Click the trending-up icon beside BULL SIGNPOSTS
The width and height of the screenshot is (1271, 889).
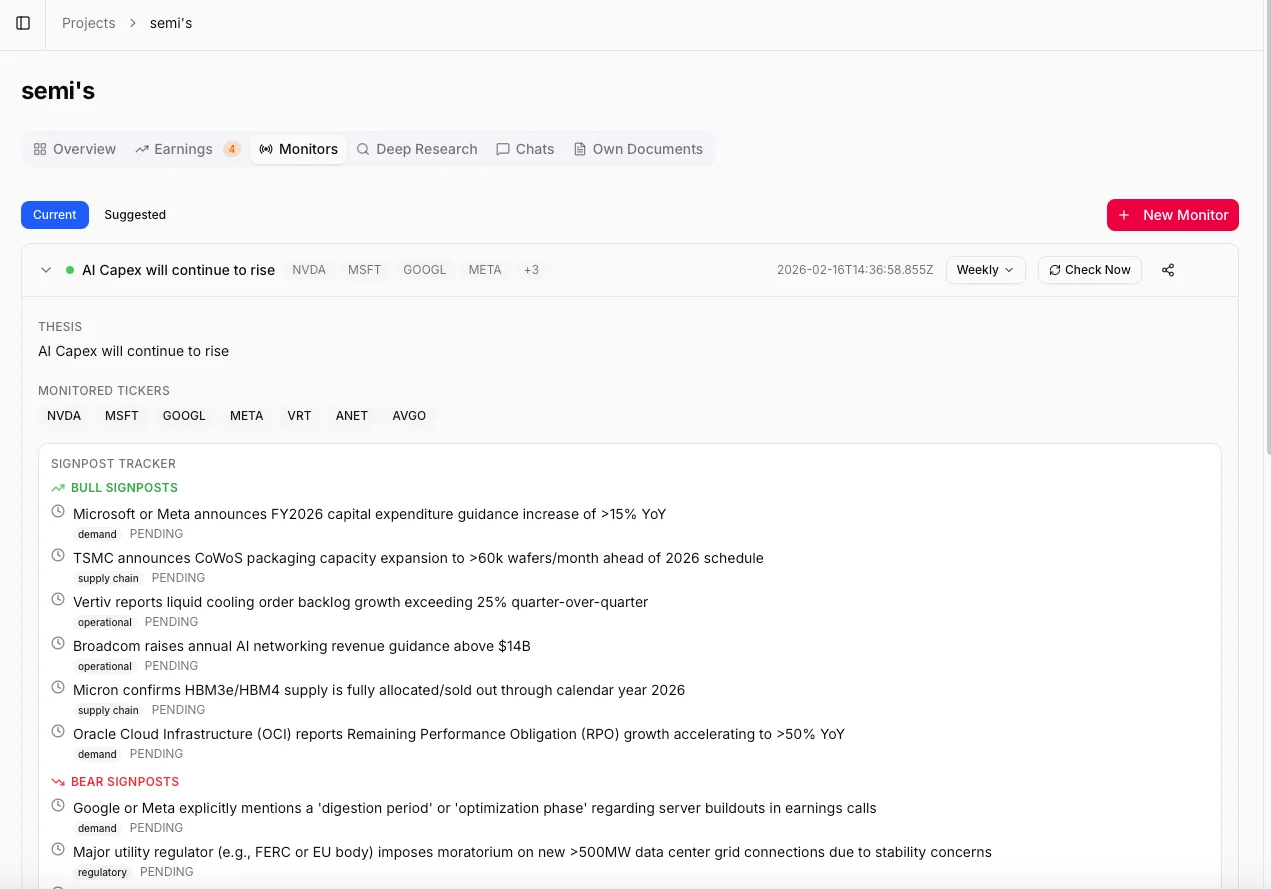[57, 487]
